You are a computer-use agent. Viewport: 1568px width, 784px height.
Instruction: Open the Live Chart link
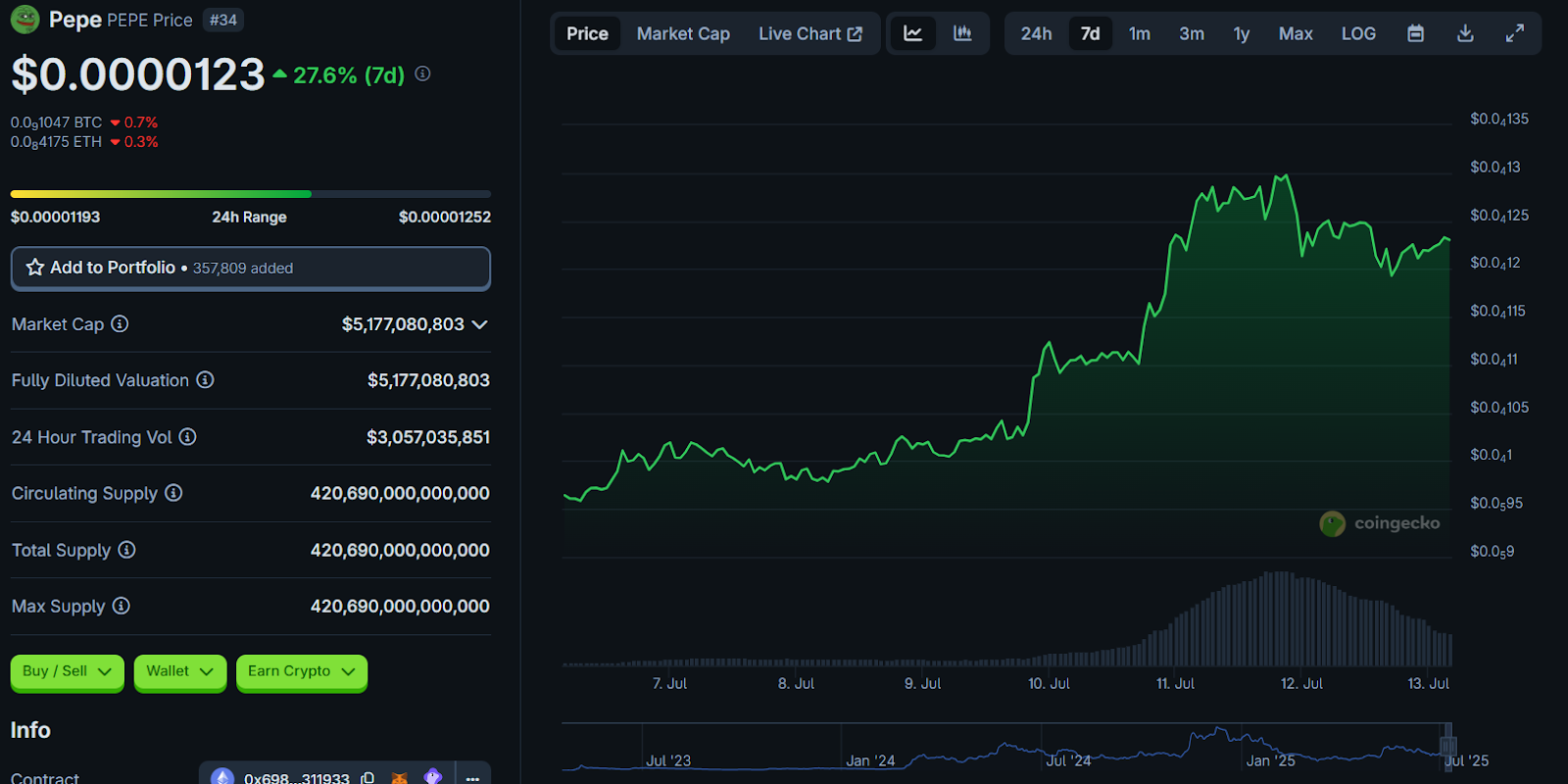tap(809, 33)
